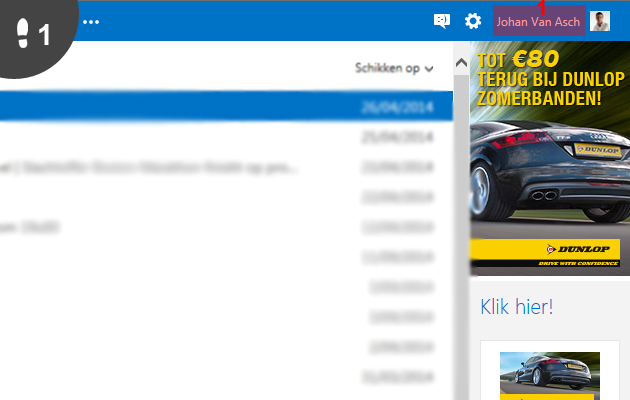This screenshot has height=400, width=630.
Task: Click the Johan Van Asch account name
Action: [539, 21]
